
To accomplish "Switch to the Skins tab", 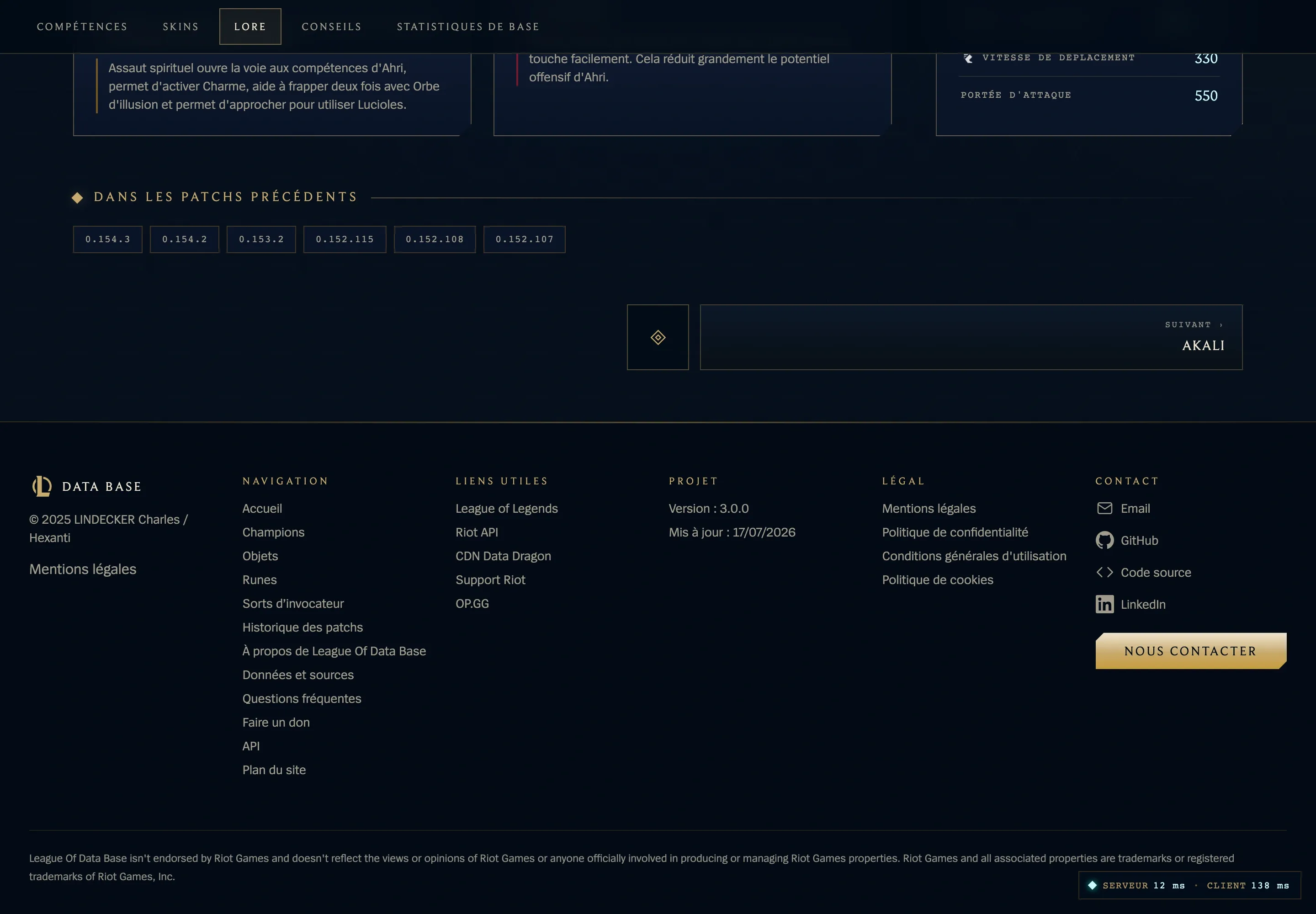I will (180, 27).
